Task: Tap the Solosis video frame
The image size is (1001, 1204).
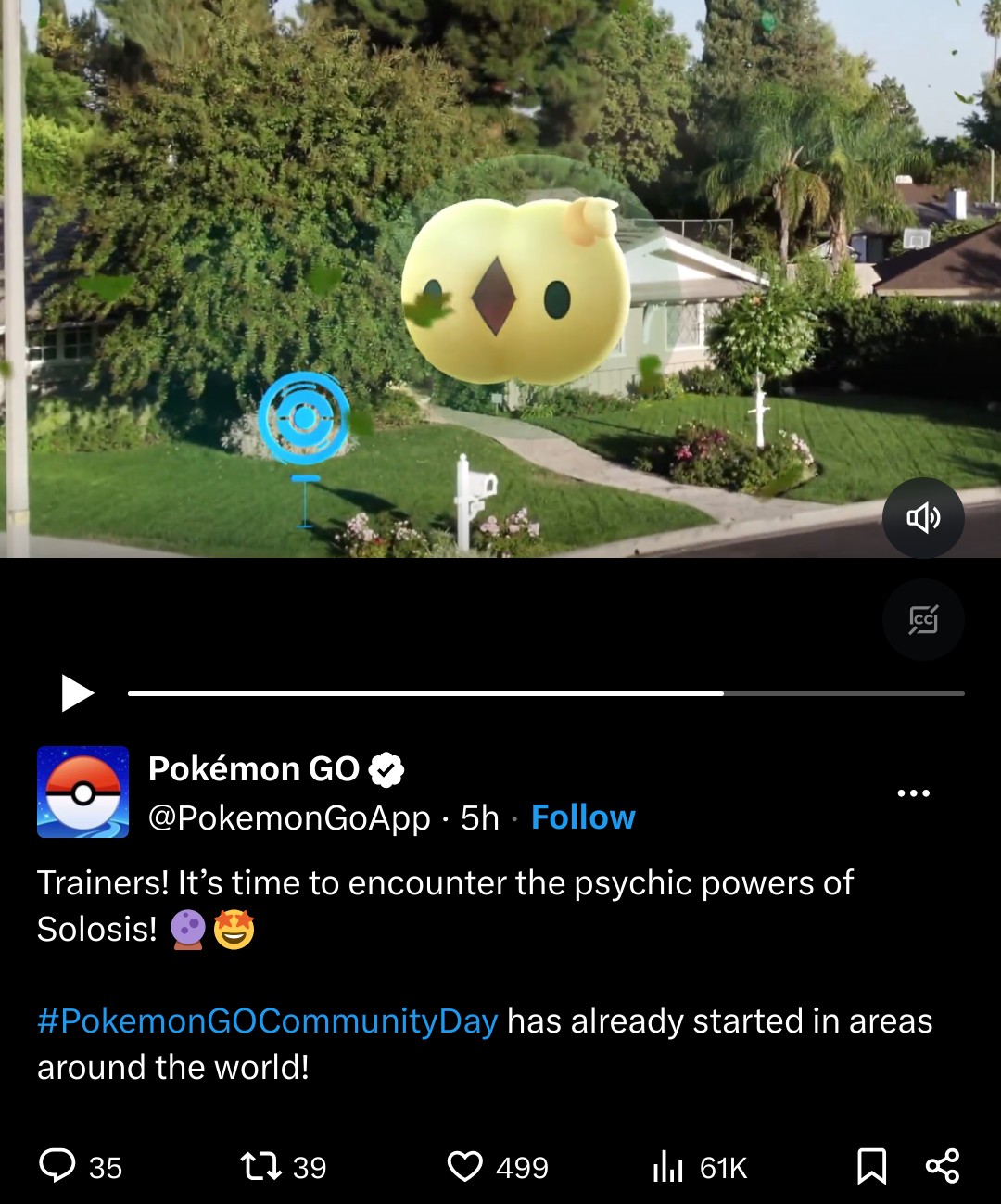Action: pos(500,278)
